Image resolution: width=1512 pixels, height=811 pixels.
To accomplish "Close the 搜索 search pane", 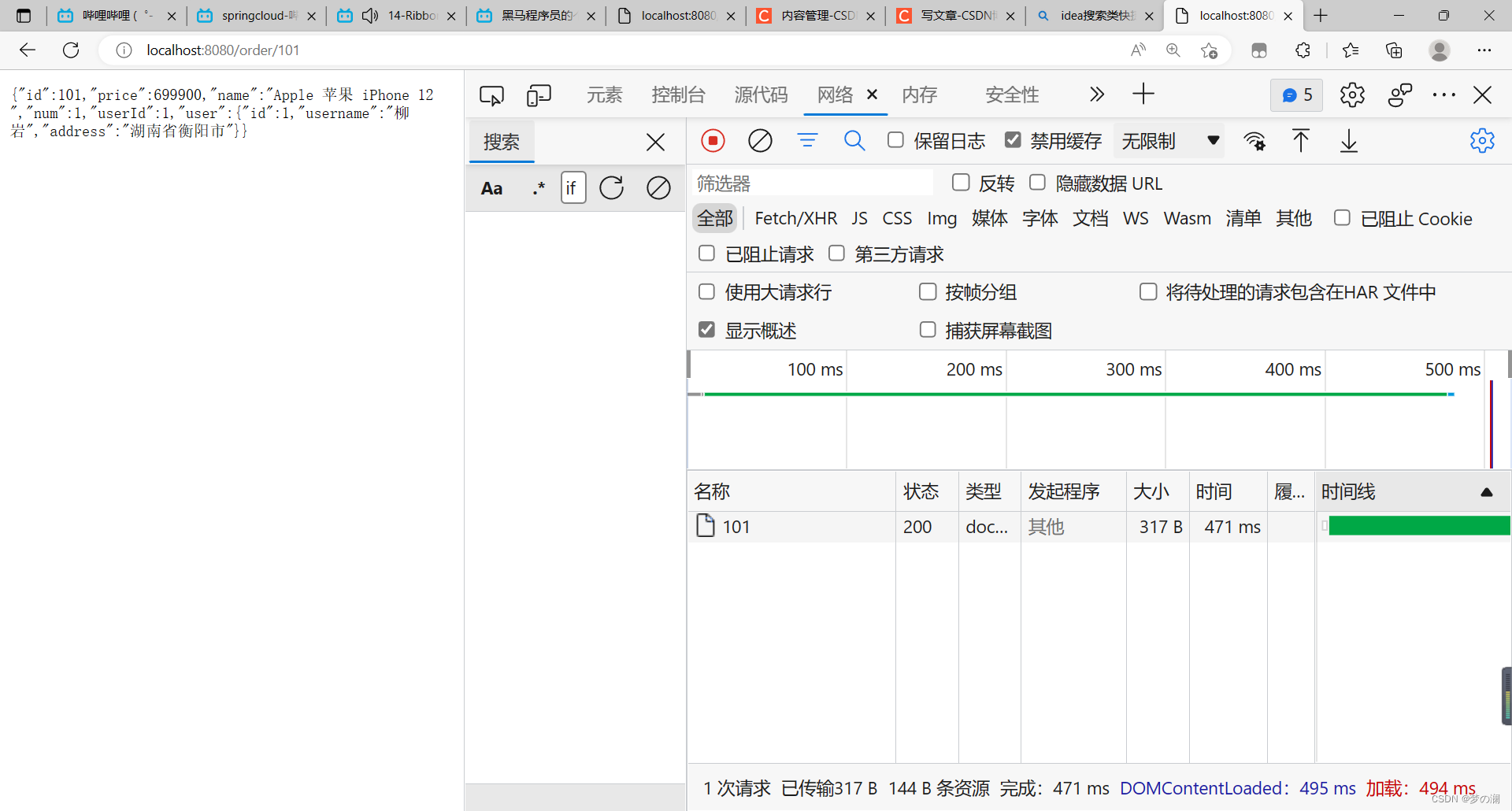I will (655, 143).
